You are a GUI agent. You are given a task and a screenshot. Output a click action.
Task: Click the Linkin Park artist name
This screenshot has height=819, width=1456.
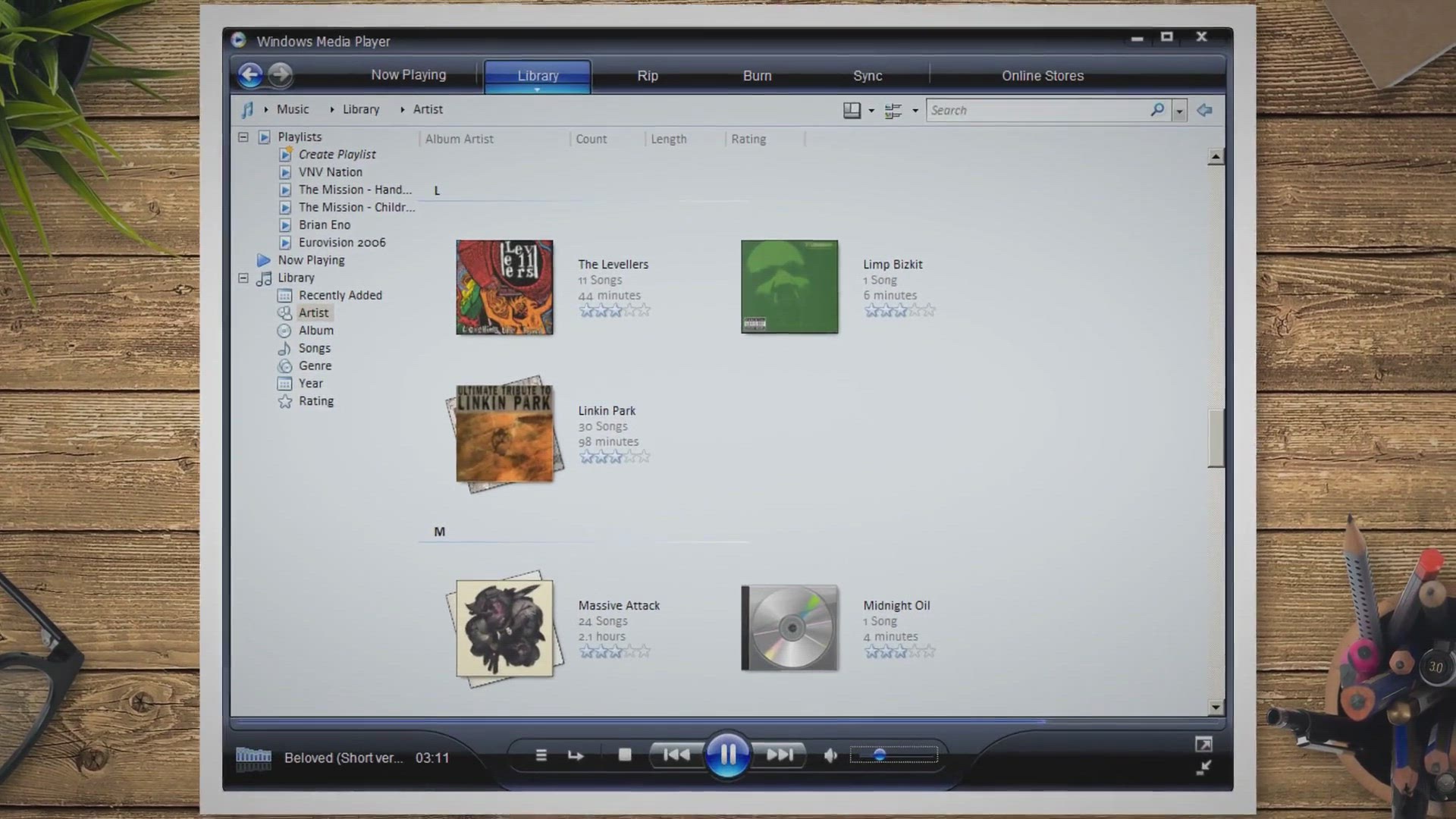click(x=607, y=410)
